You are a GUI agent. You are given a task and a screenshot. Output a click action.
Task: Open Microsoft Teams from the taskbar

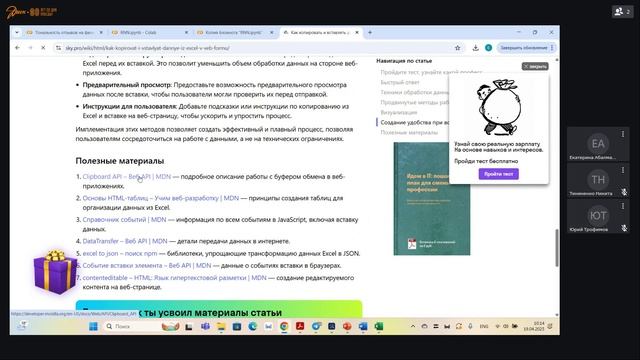pyautogui.click(x=205, y=326)
